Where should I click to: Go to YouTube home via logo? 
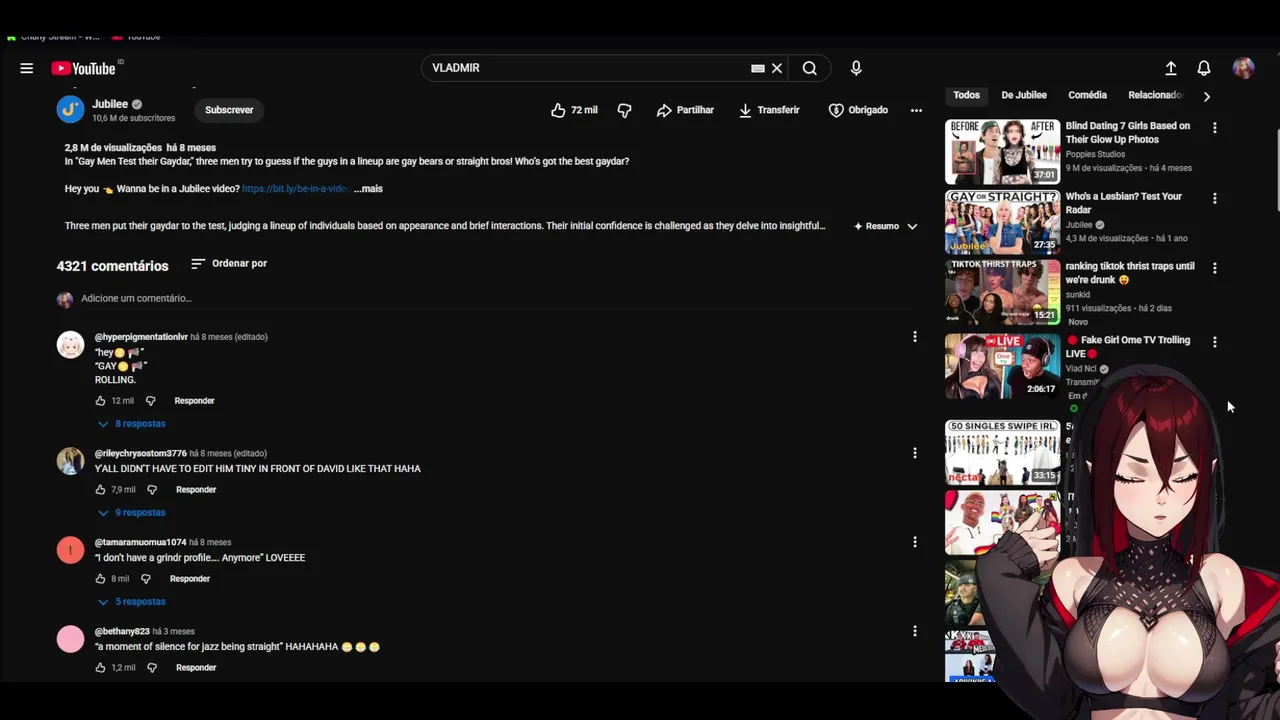(x=87, y=68)
